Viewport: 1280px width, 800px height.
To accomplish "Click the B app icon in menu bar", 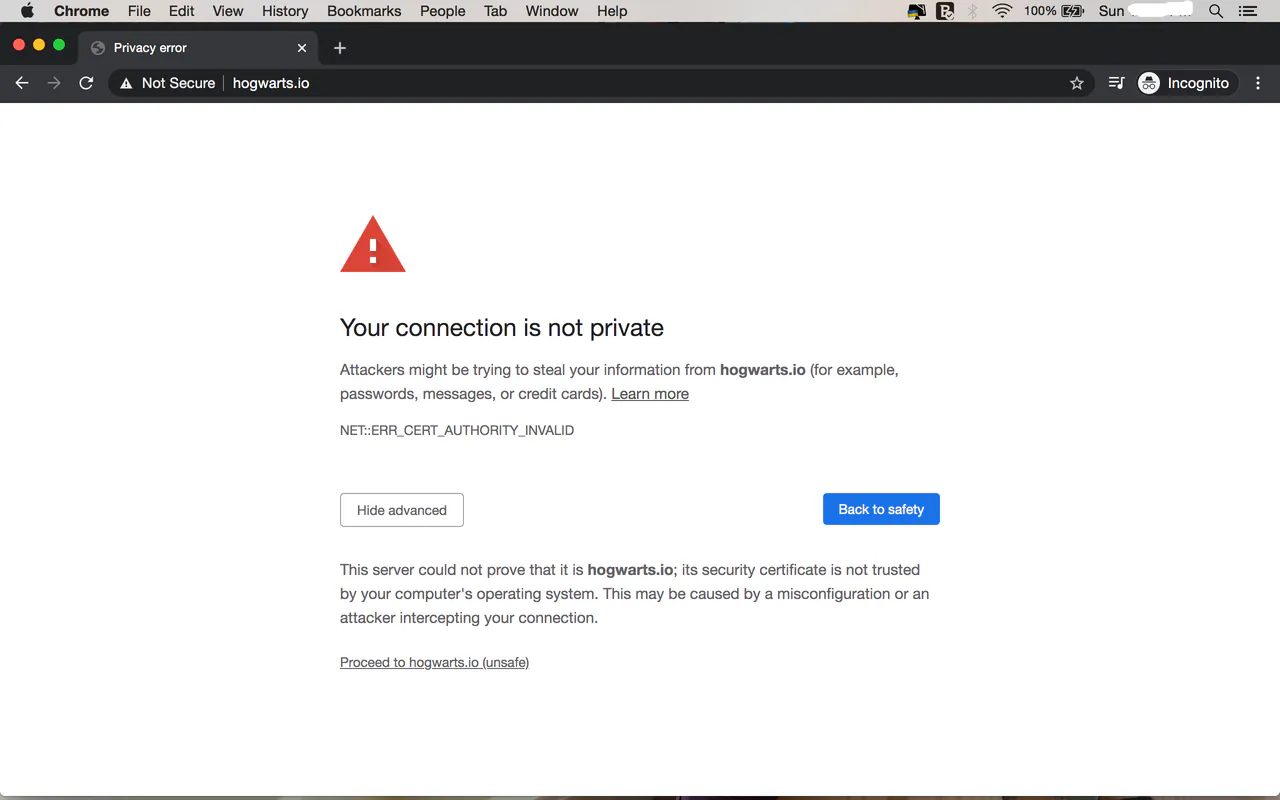I will pyautogui.click(x=945, y=11).
